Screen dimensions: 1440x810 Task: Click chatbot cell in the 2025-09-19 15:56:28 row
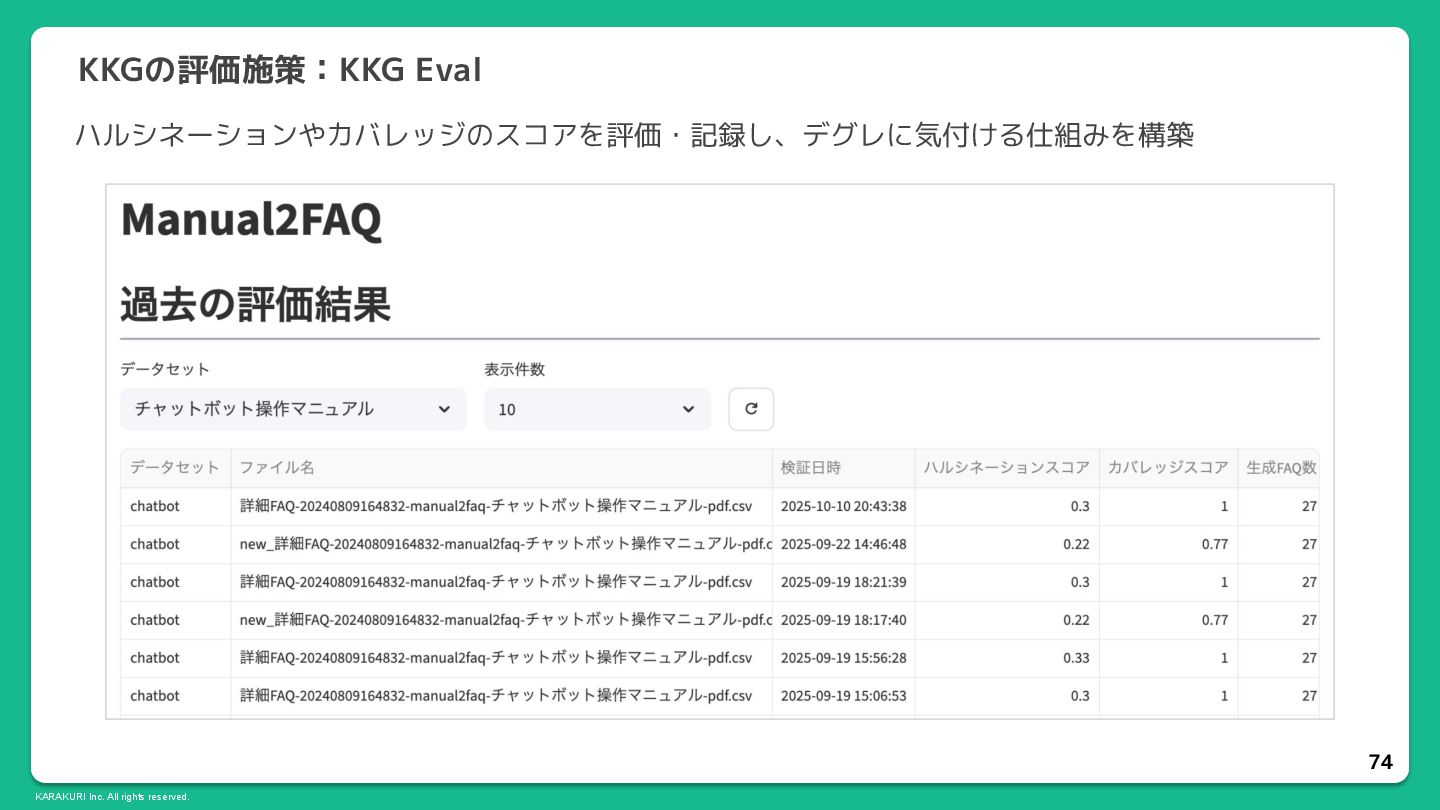coord(175,658)
